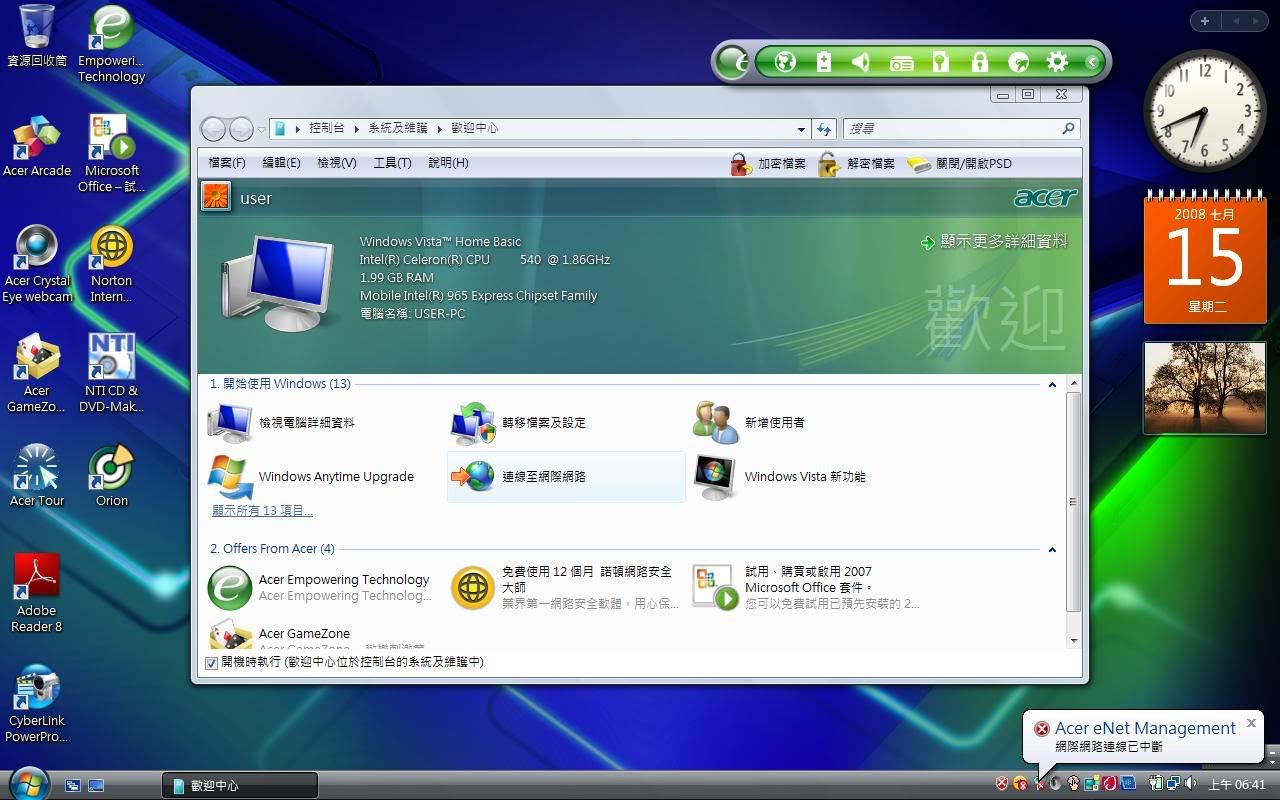Collapse the '開始使用 Windows (13)' section
Screen dimensions: 1280x800
(1052, 384)
